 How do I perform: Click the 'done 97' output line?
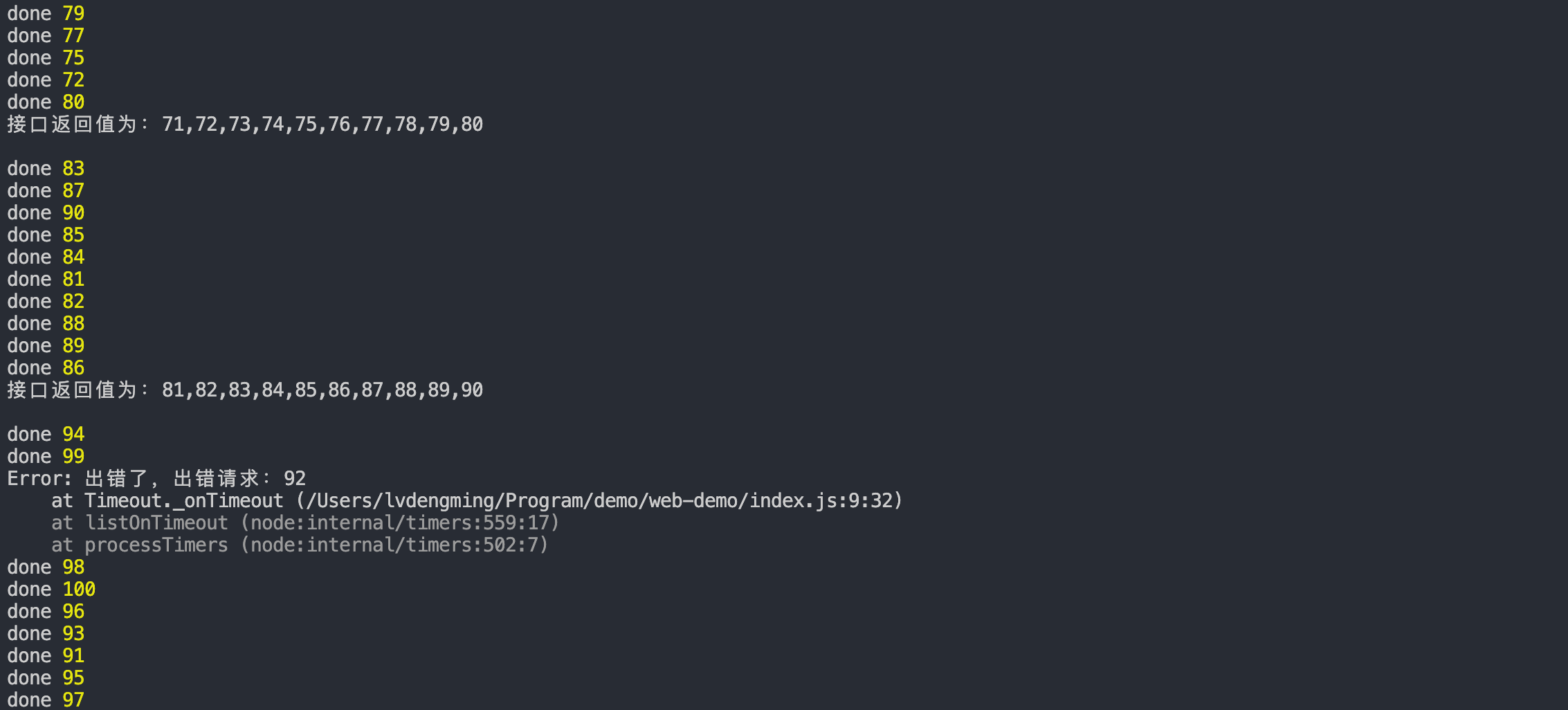coord(46,700)
